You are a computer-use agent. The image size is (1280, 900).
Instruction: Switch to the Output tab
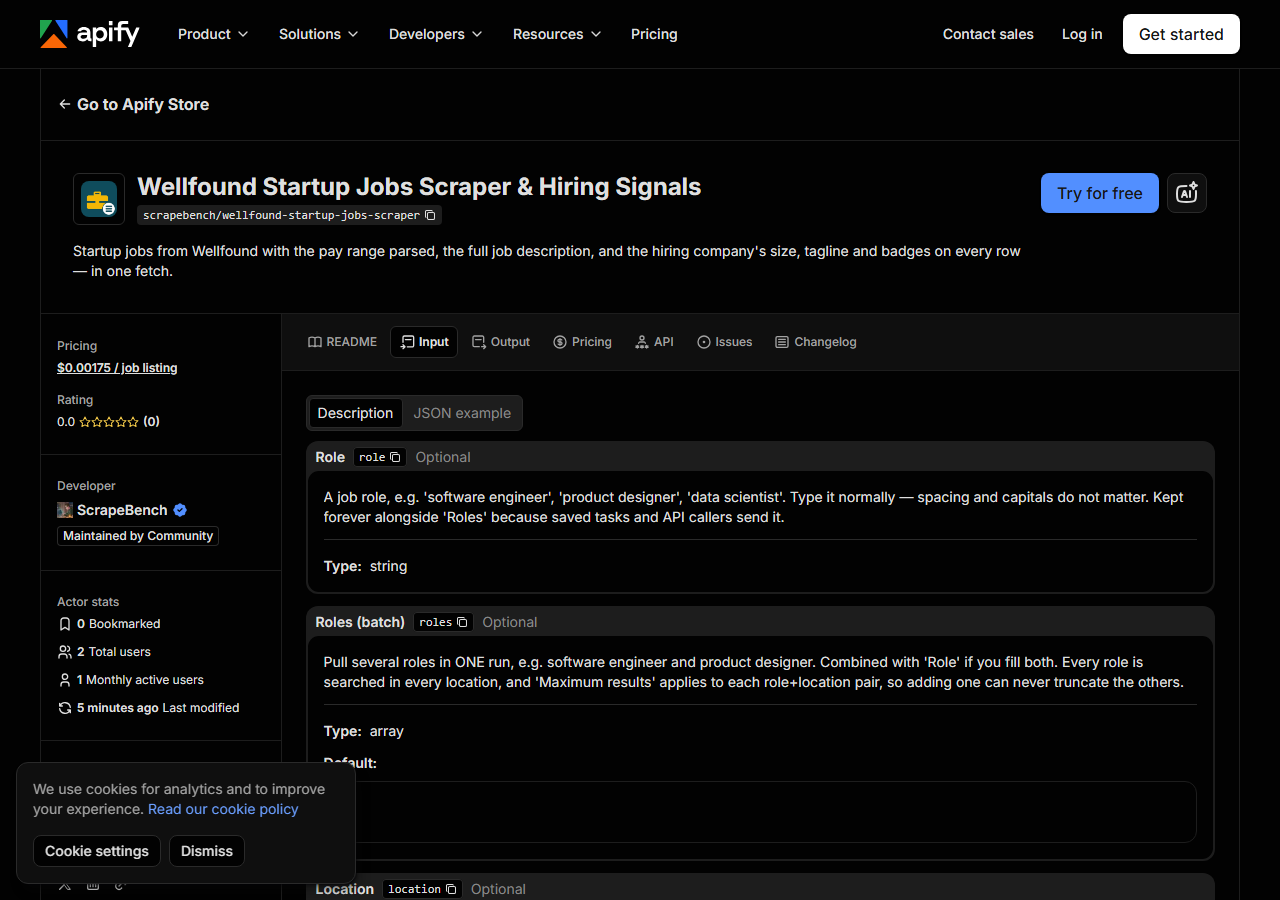click(x=501, y=342)
